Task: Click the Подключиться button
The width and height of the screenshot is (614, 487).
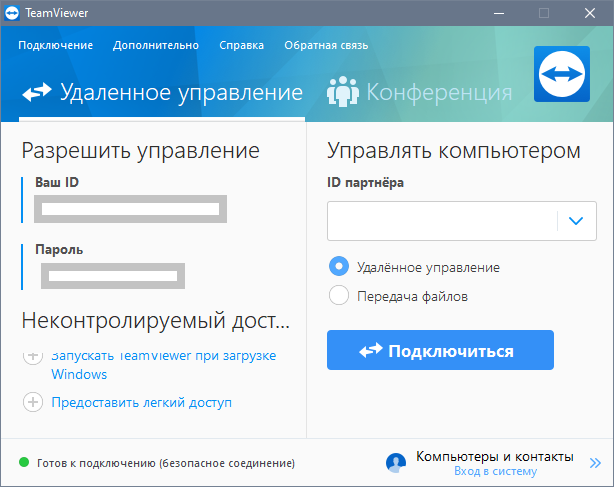Action: 441,350
